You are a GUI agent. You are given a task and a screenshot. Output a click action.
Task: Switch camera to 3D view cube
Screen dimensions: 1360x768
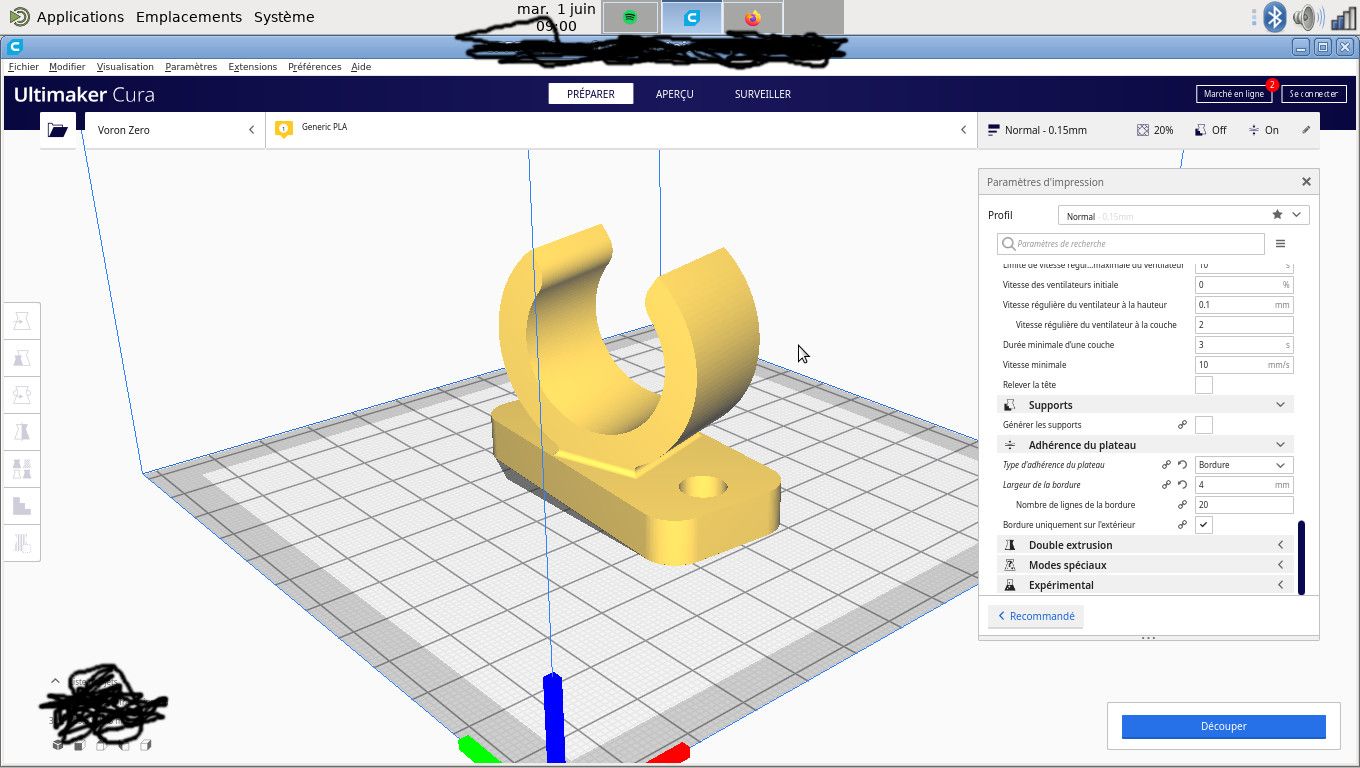coord(58,745)
